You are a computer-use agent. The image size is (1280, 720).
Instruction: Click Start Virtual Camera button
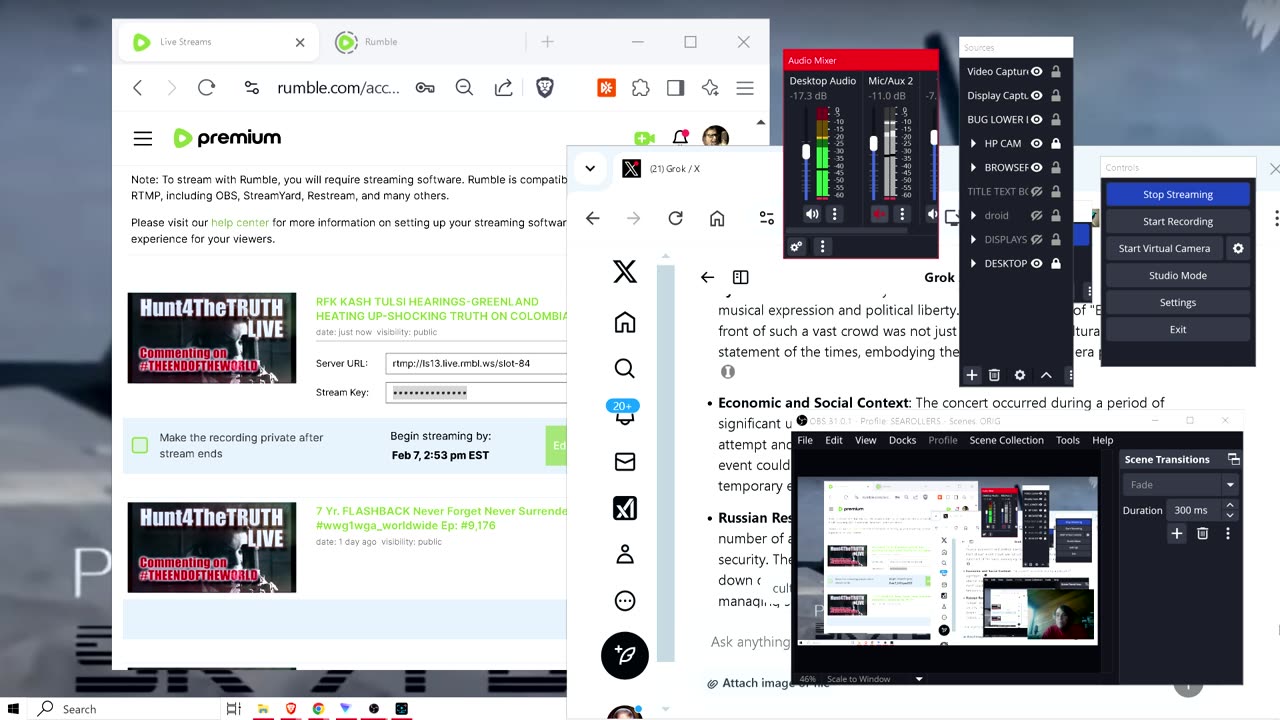1164,248
